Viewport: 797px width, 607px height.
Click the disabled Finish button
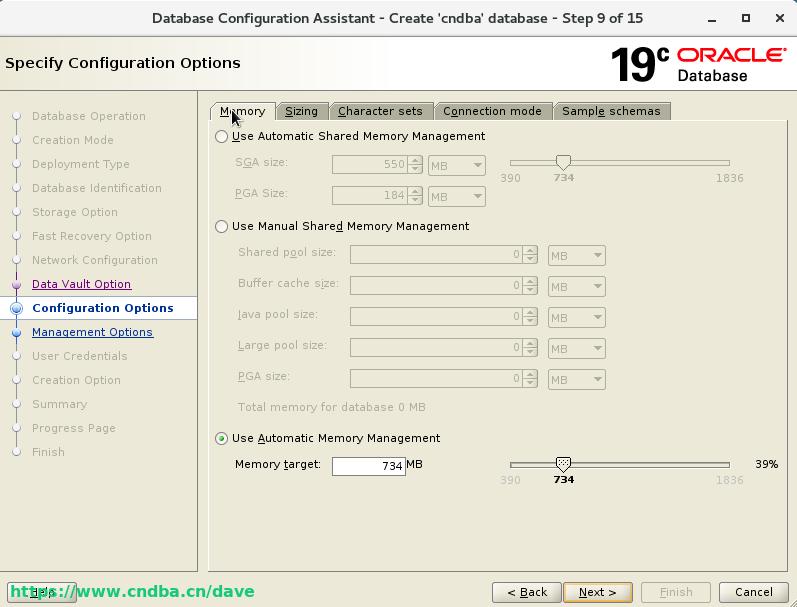pos(676,592)
